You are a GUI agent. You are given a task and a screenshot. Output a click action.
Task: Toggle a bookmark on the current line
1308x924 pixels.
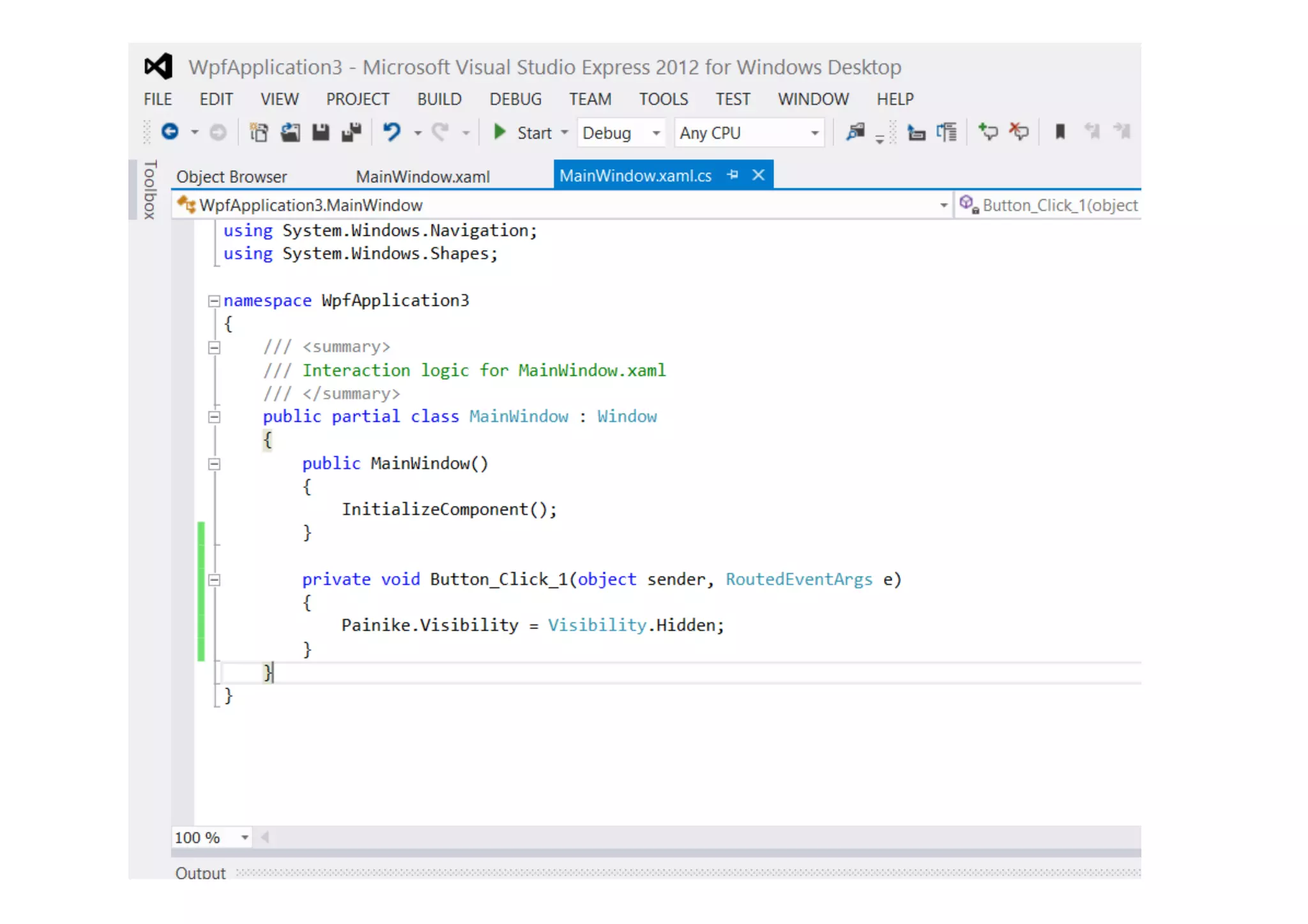[x=1060, y=132]
